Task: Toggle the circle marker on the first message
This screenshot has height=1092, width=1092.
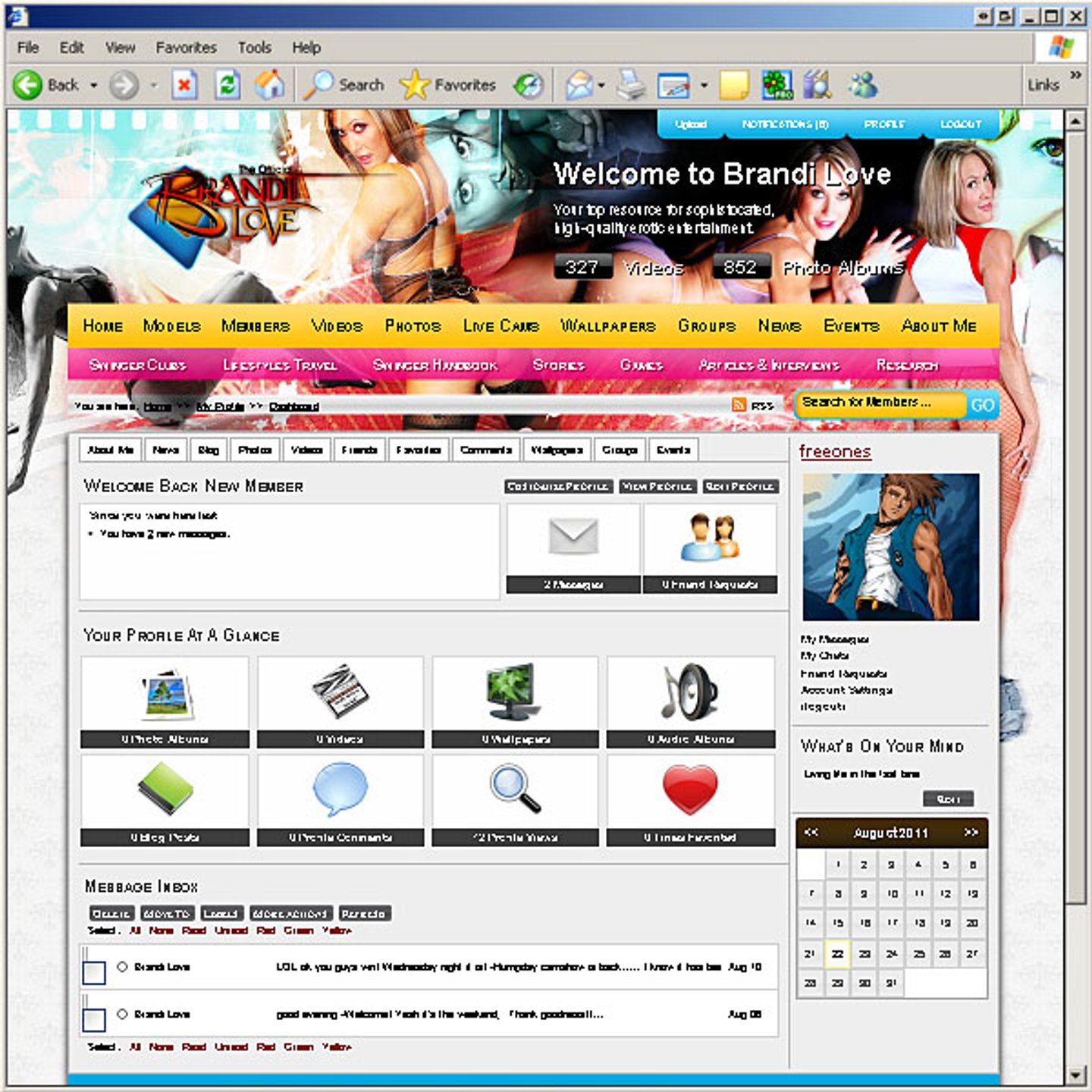Action: [x=122, y=967]
